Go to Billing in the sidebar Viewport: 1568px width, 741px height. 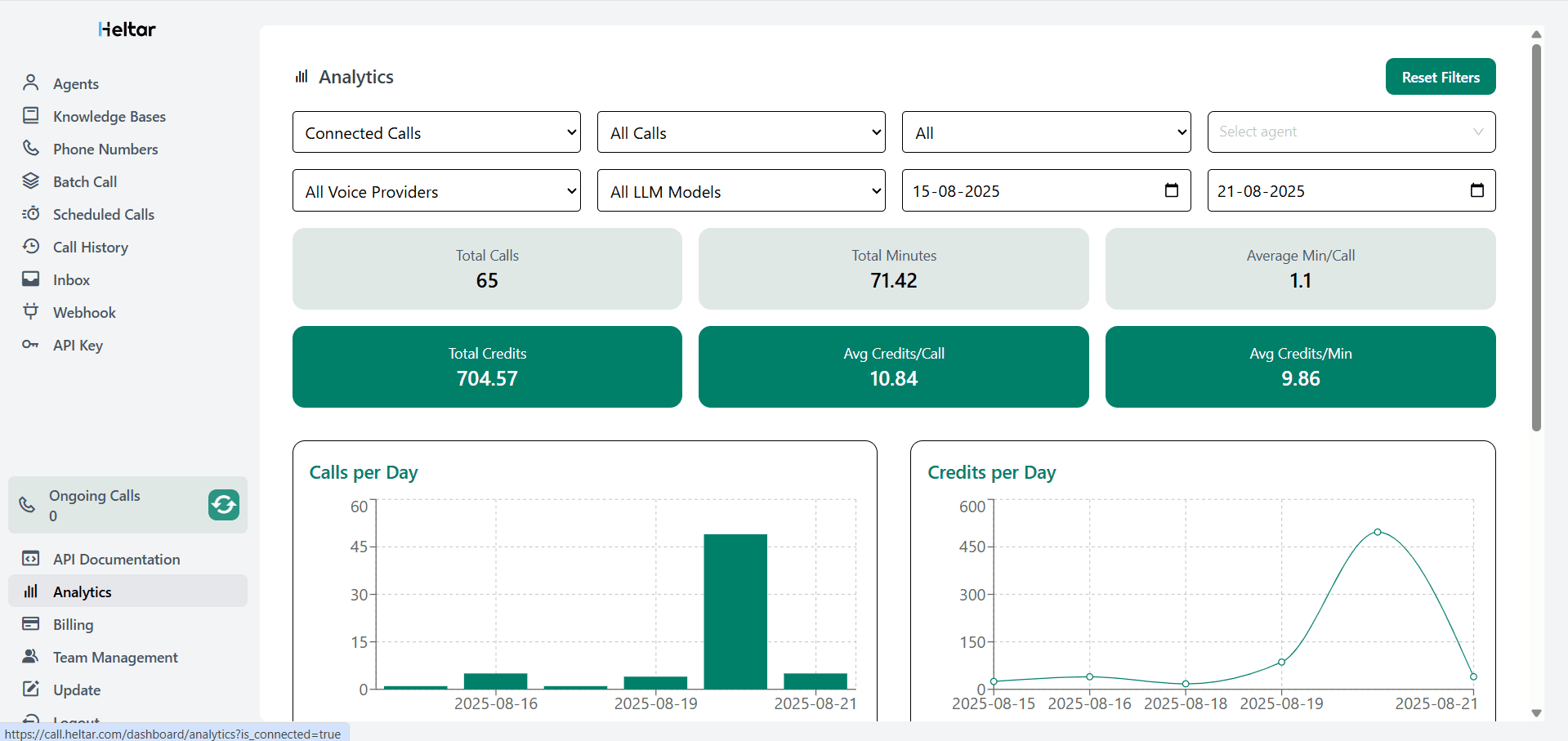(73, 624)
